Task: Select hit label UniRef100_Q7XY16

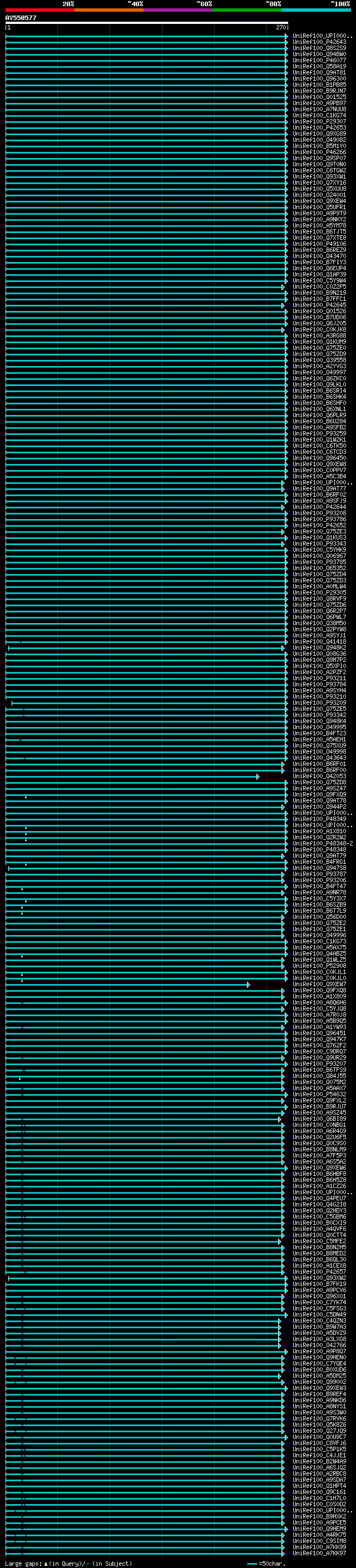Action: click(x=319, y=182)
